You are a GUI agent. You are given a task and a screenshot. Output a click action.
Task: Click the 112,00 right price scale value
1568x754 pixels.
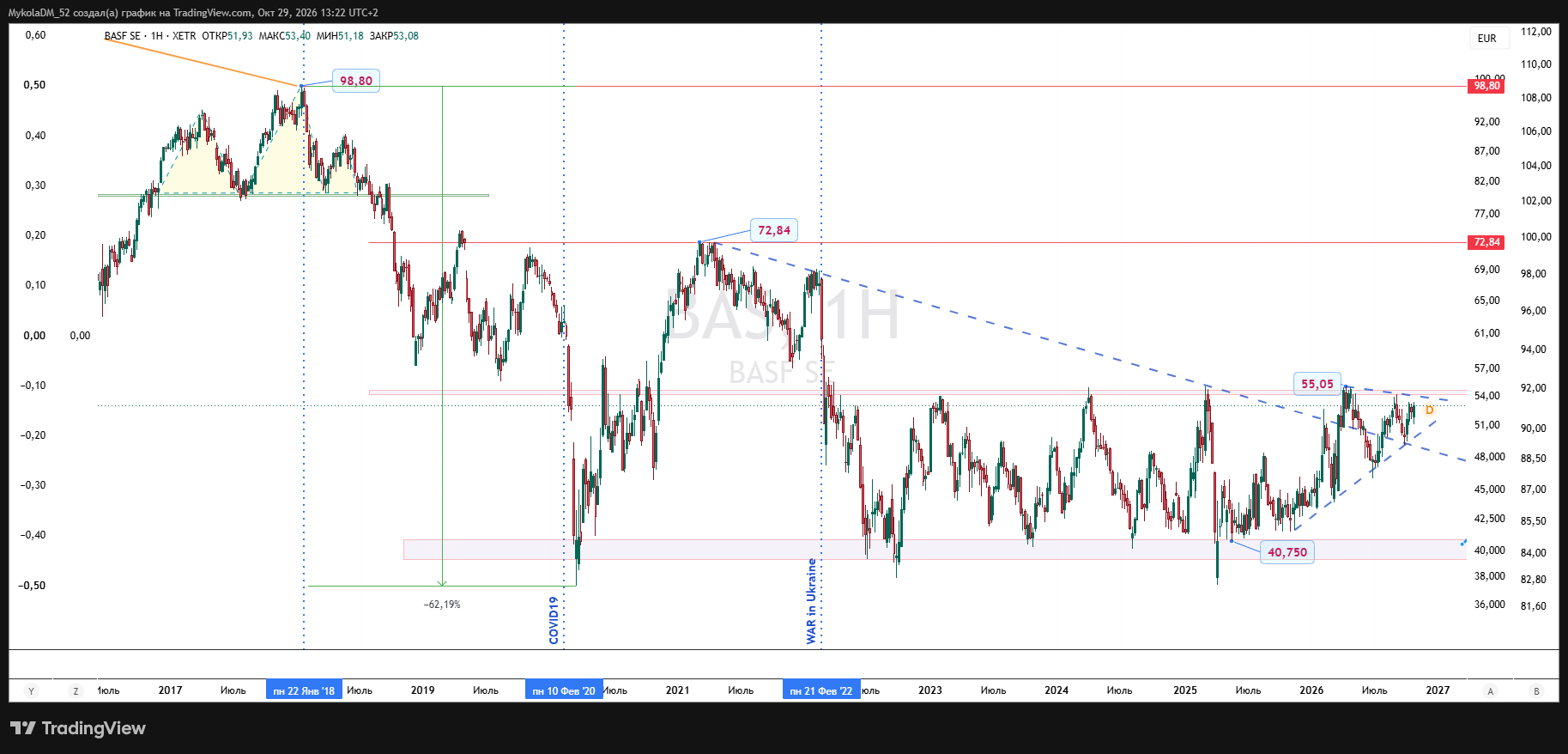tap(1536, 32)
